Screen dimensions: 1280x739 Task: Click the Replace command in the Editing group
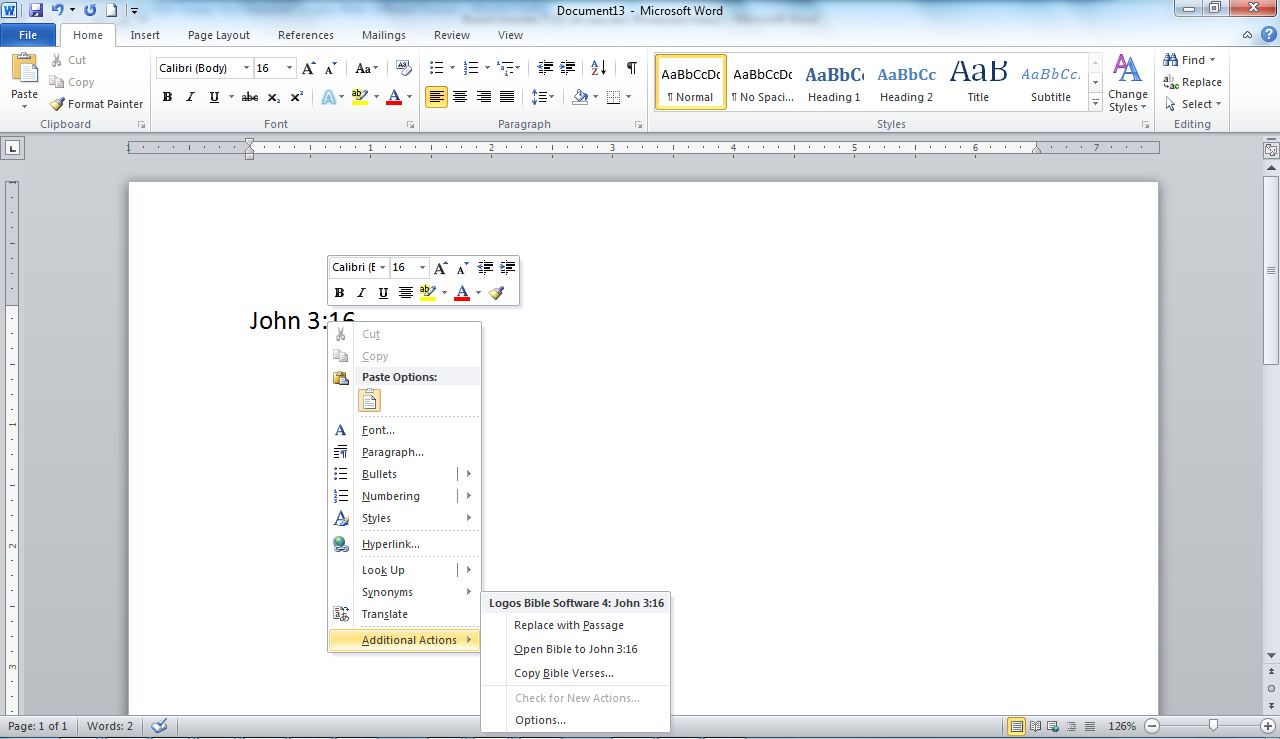tap(1193, 82)
